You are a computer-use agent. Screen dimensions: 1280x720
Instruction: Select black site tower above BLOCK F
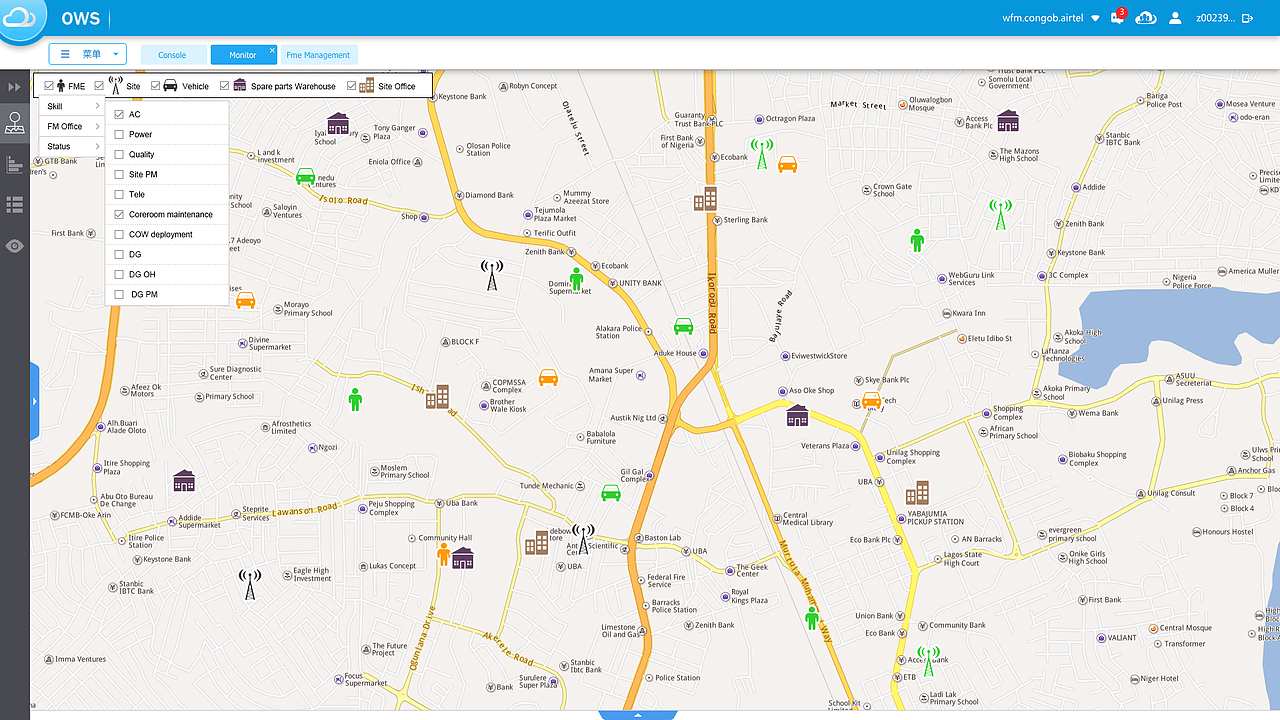pos(491,275)
